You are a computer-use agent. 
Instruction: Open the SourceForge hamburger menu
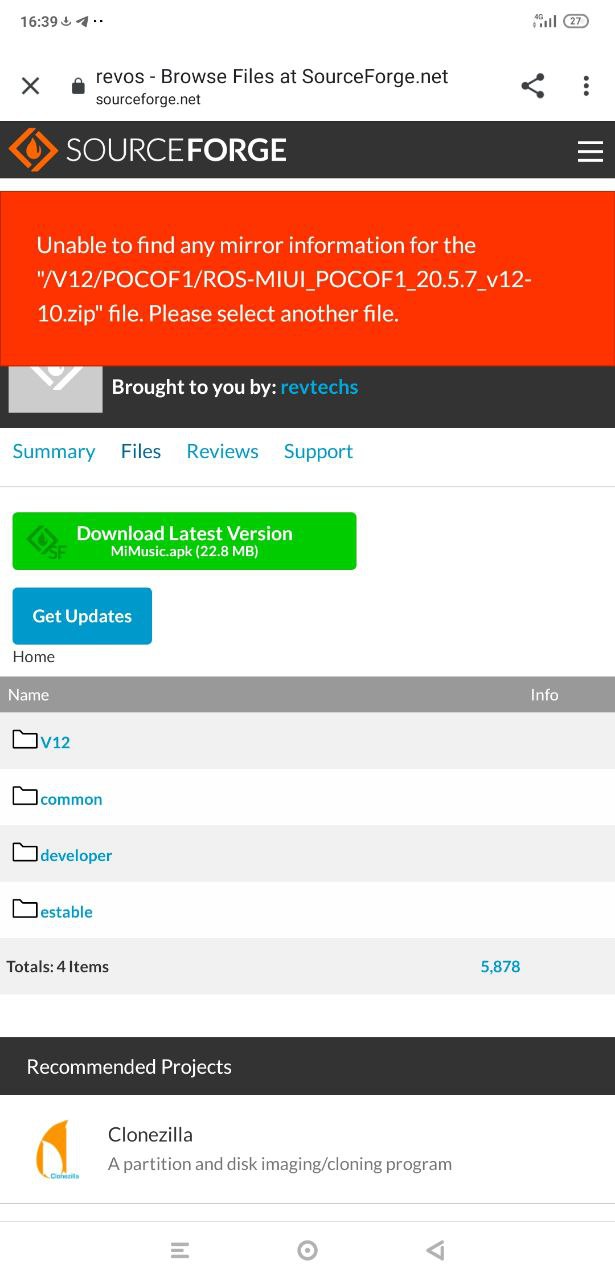[590, 151]
